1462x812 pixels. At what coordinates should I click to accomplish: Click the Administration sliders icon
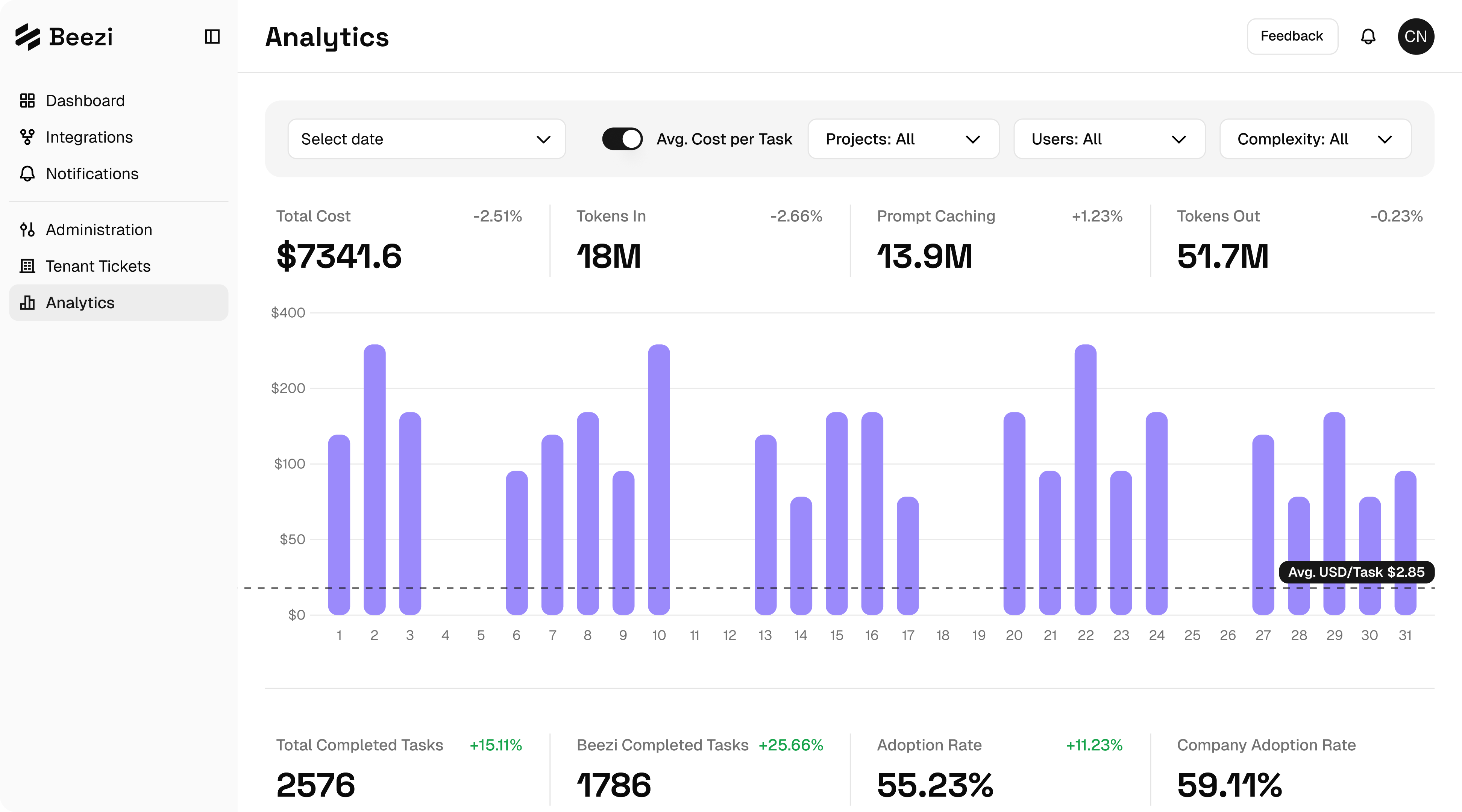[27, 230]
